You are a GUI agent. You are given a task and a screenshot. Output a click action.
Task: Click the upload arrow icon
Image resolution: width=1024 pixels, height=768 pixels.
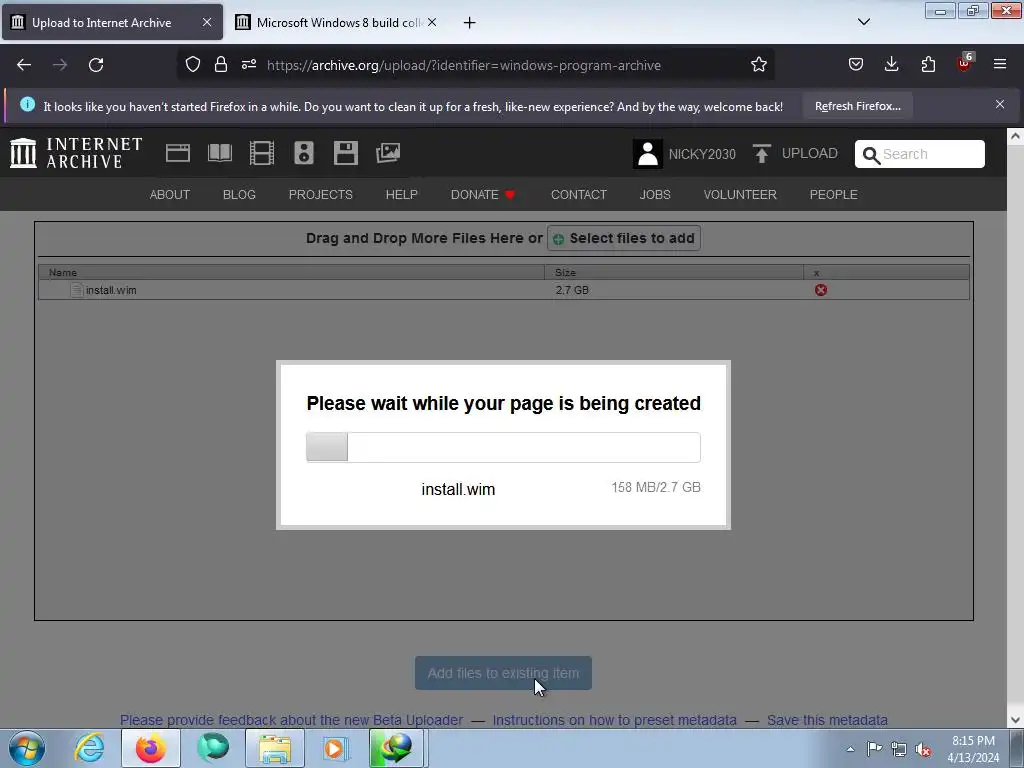(x=761, y=153)
